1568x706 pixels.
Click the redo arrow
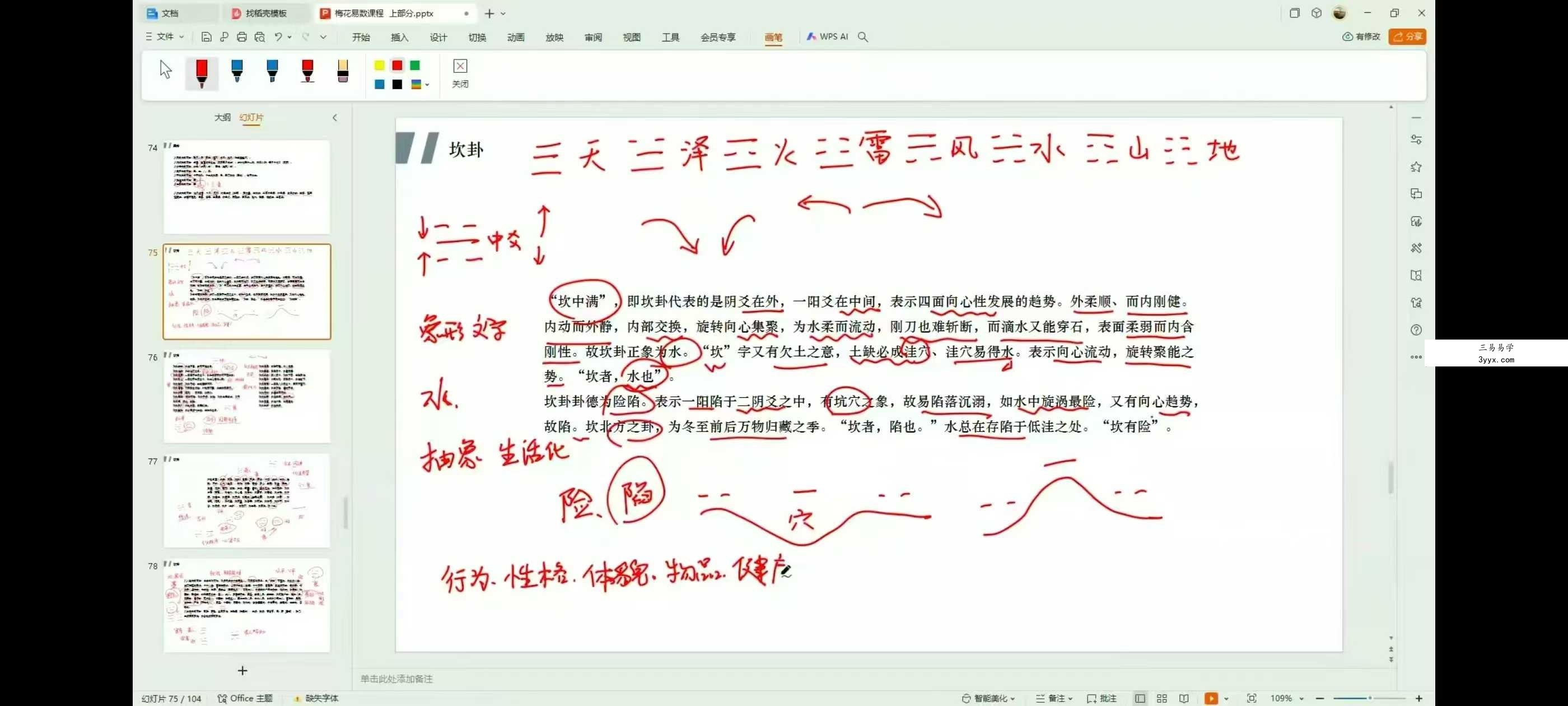tap(306, 37)
